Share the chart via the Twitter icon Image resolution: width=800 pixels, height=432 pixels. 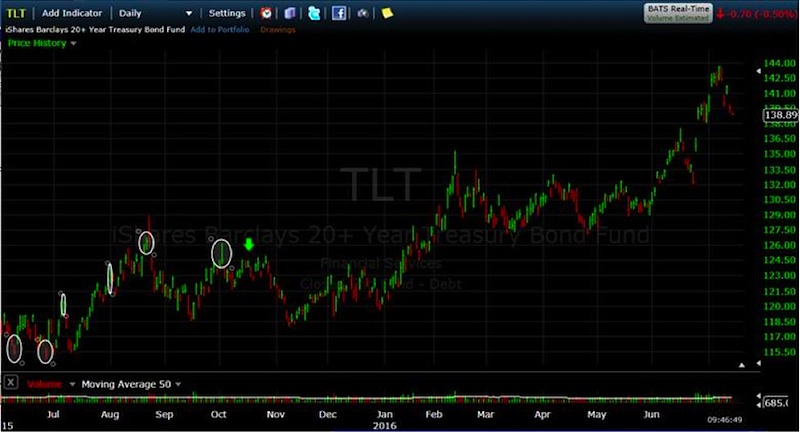pyautogui.click(x=314, y=13)
